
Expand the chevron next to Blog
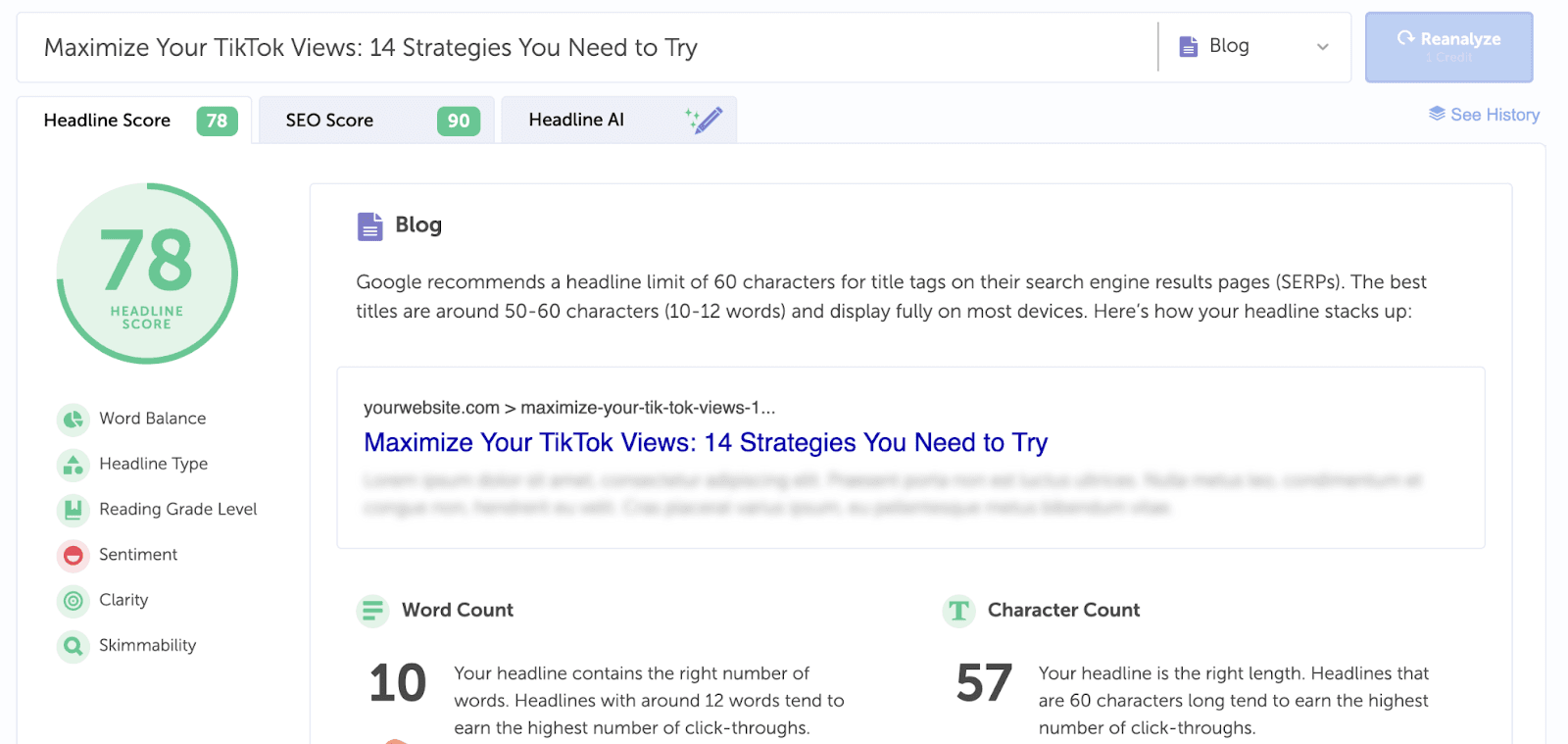click(1322, 47)
